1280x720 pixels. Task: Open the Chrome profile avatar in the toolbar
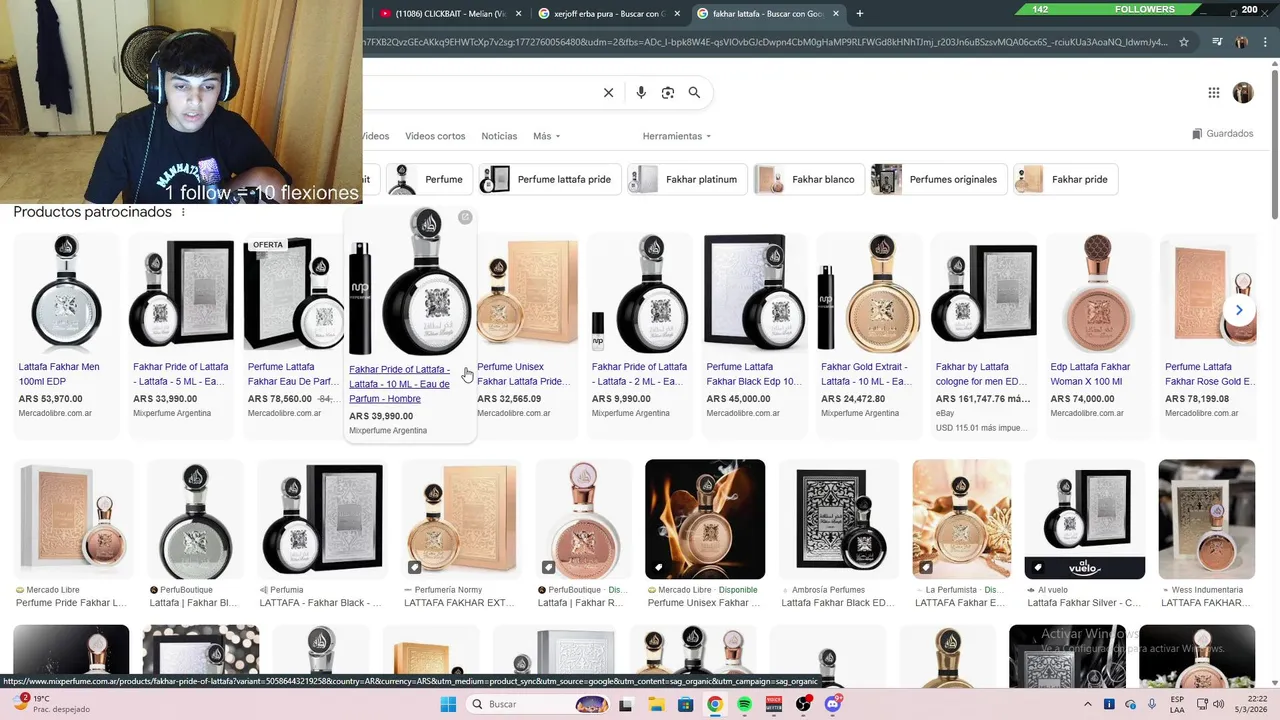[x=1242, y=42]
